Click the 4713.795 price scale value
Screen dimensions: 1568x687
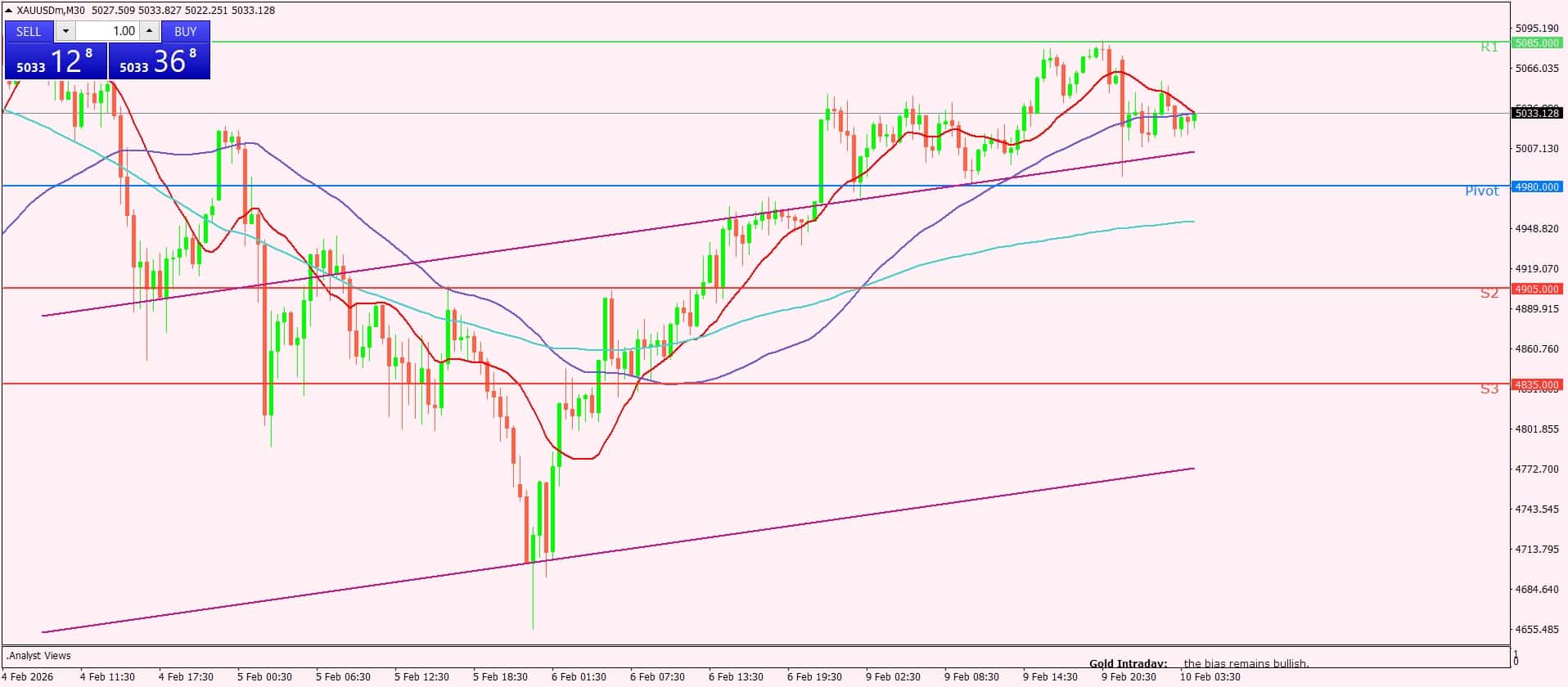pos(1537,549)
